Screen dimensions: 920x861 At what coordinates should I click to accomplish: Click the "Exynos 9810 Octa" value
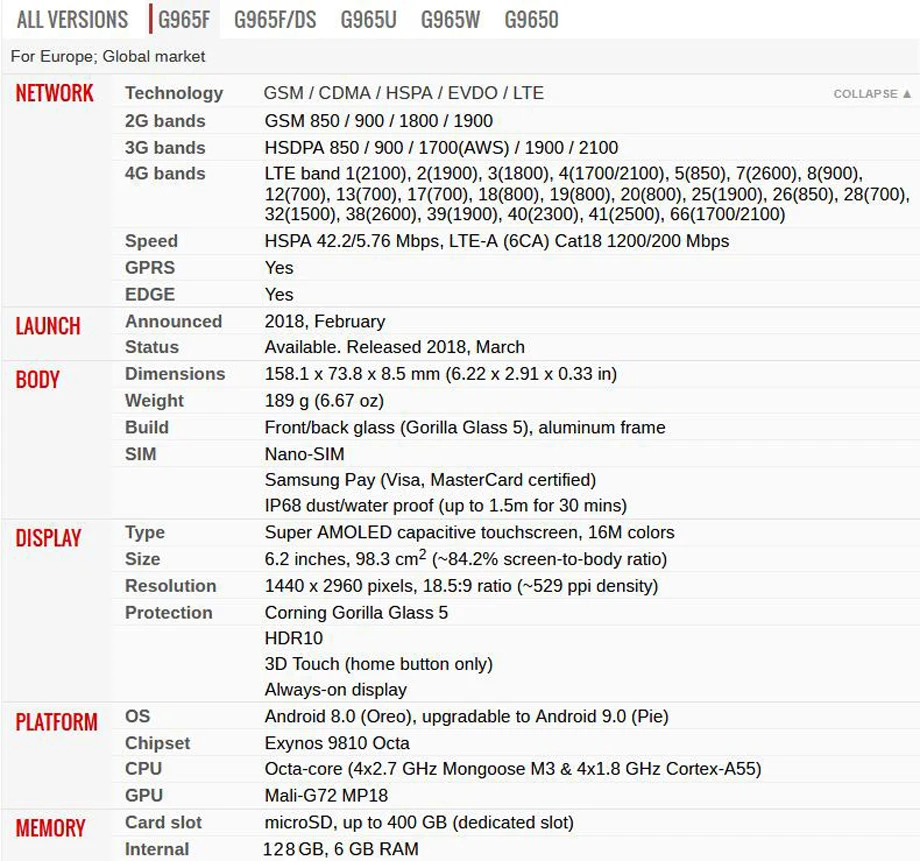point(337,743)
